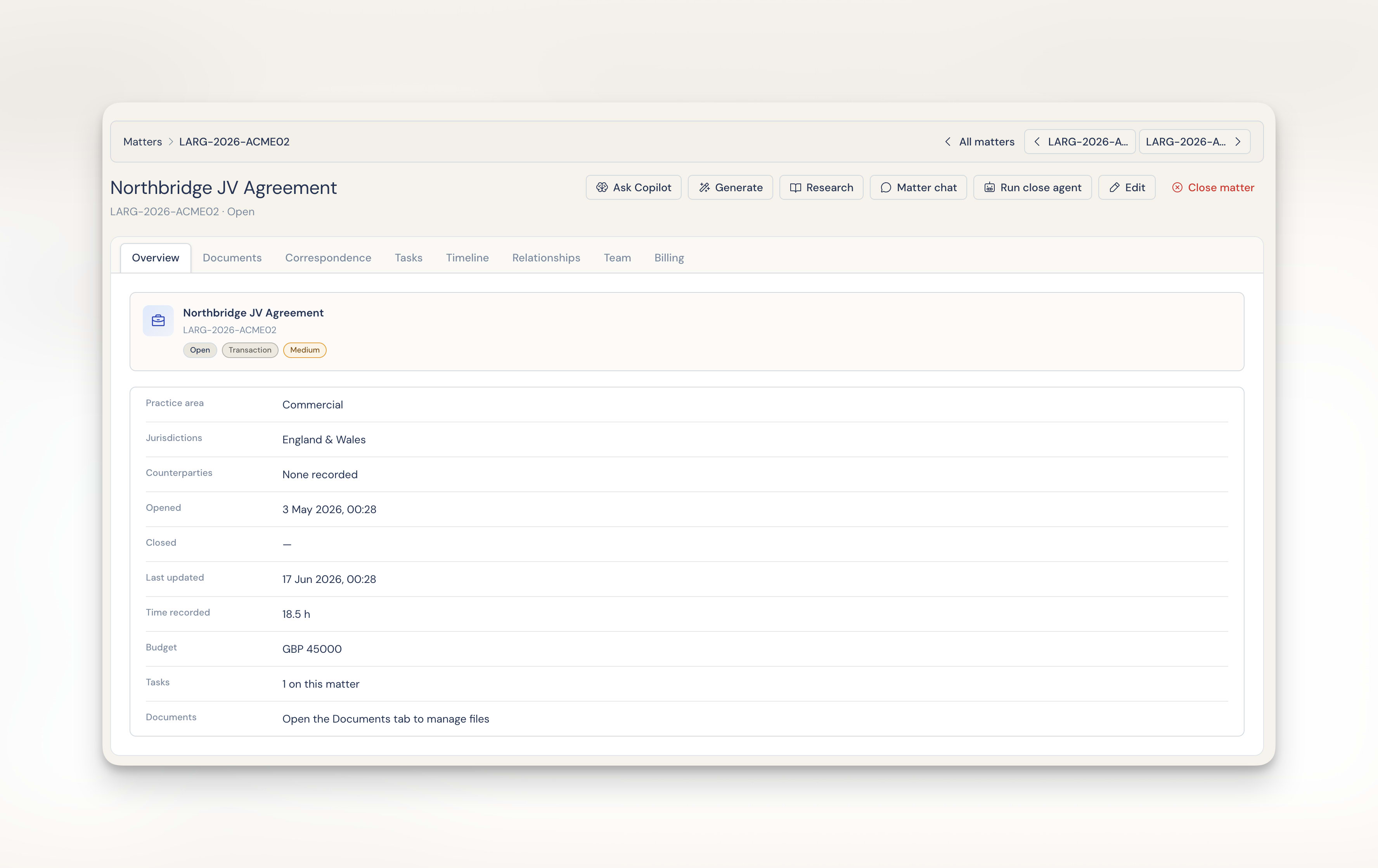Click the Research book icon
1378x868 pixels.
(x=795, y=188)
